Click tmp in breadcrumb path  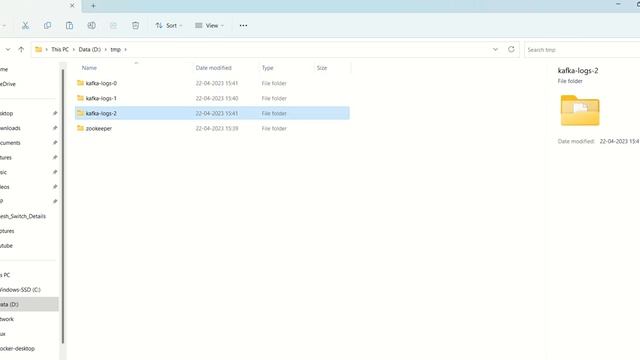116,49
